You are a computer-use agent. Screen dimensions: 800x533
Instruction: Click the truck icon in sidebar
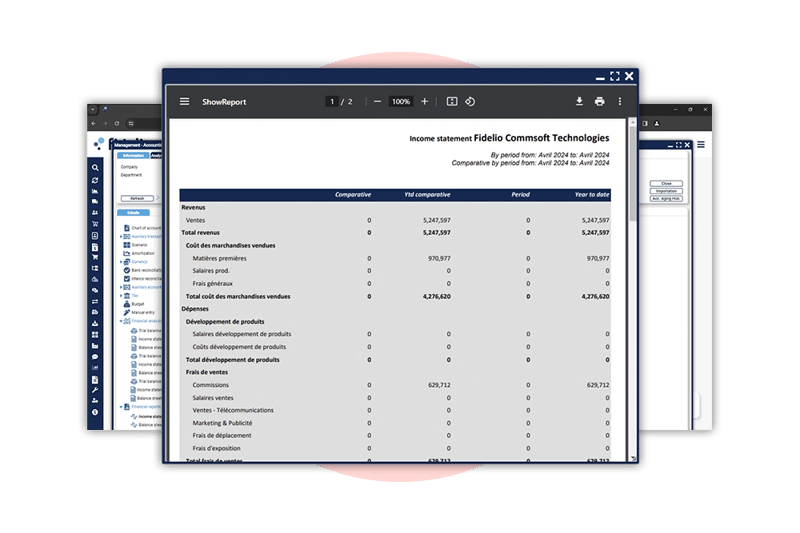[x=95, y=201]
